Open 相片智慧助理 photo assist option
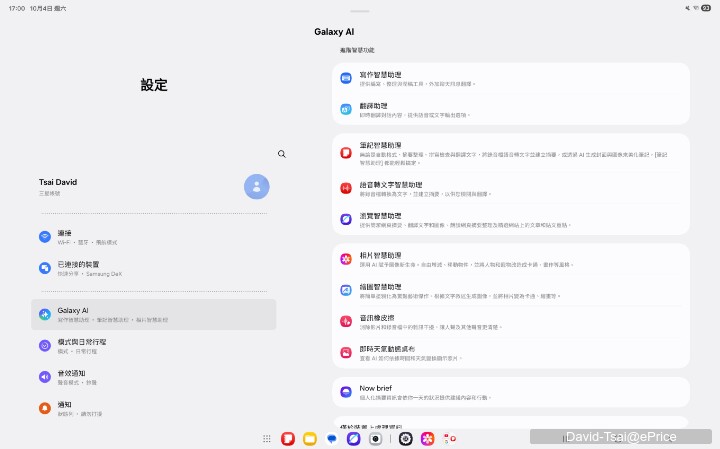This screenshot has height=449, width=720. click(510, 259)
